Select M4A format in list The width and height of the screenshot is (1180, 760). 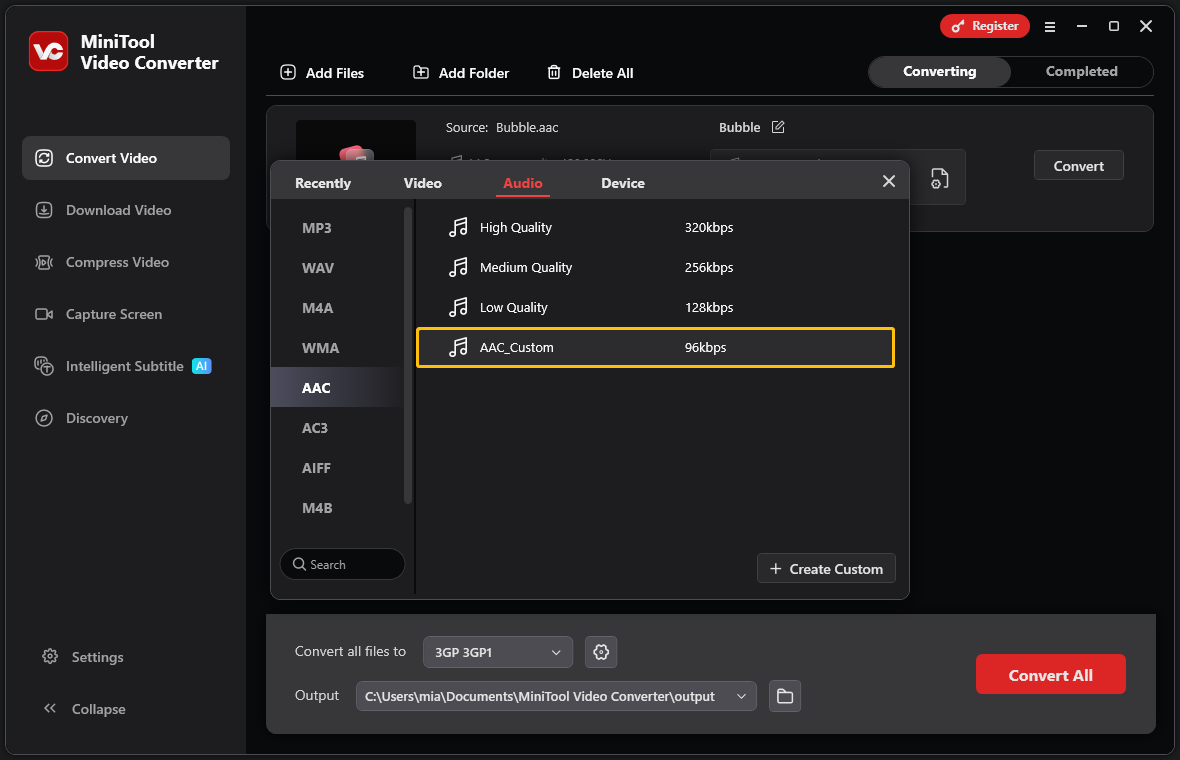click(x=337, y=307)
